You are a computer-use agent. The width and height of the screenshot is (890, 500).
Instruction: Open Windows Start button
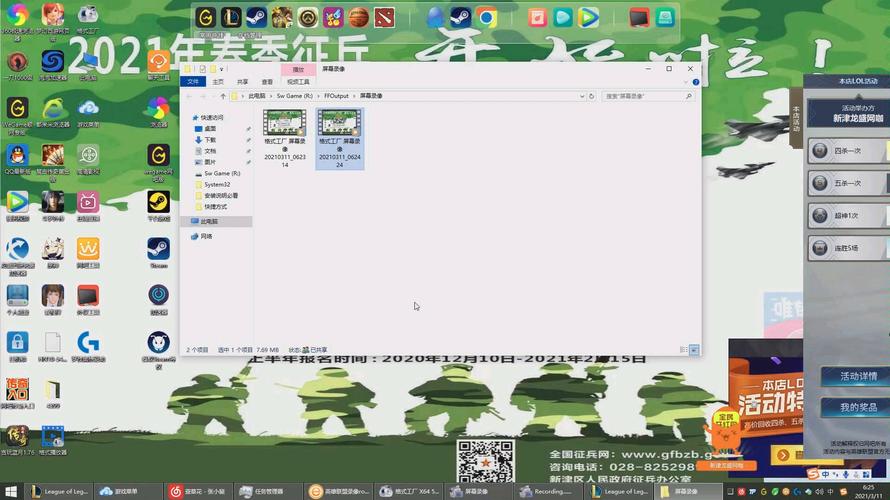[10, 491]
